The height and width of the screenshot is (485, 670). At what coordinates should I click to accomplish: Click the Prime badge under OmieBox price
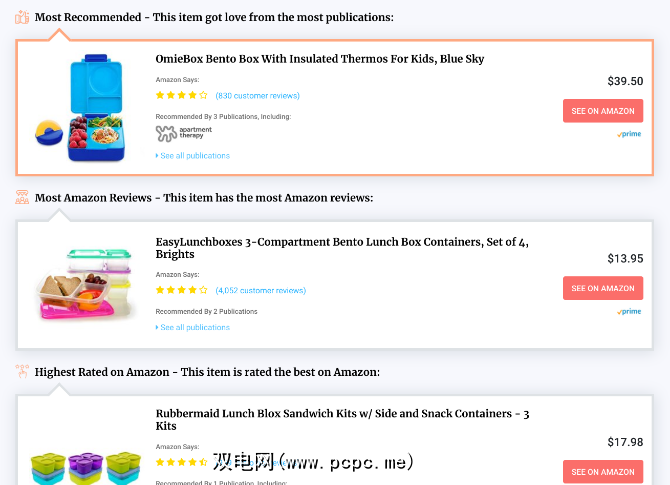point(629,134)
